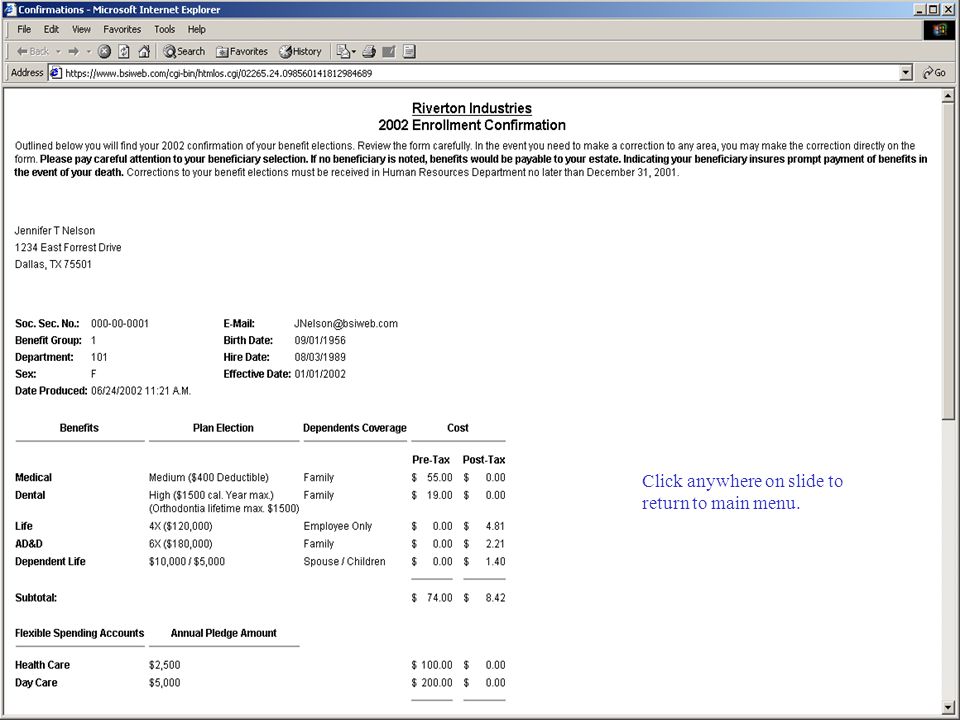Stop page loading with Stop icon
This screenshot has width=960, height=720.
point(104,51)
